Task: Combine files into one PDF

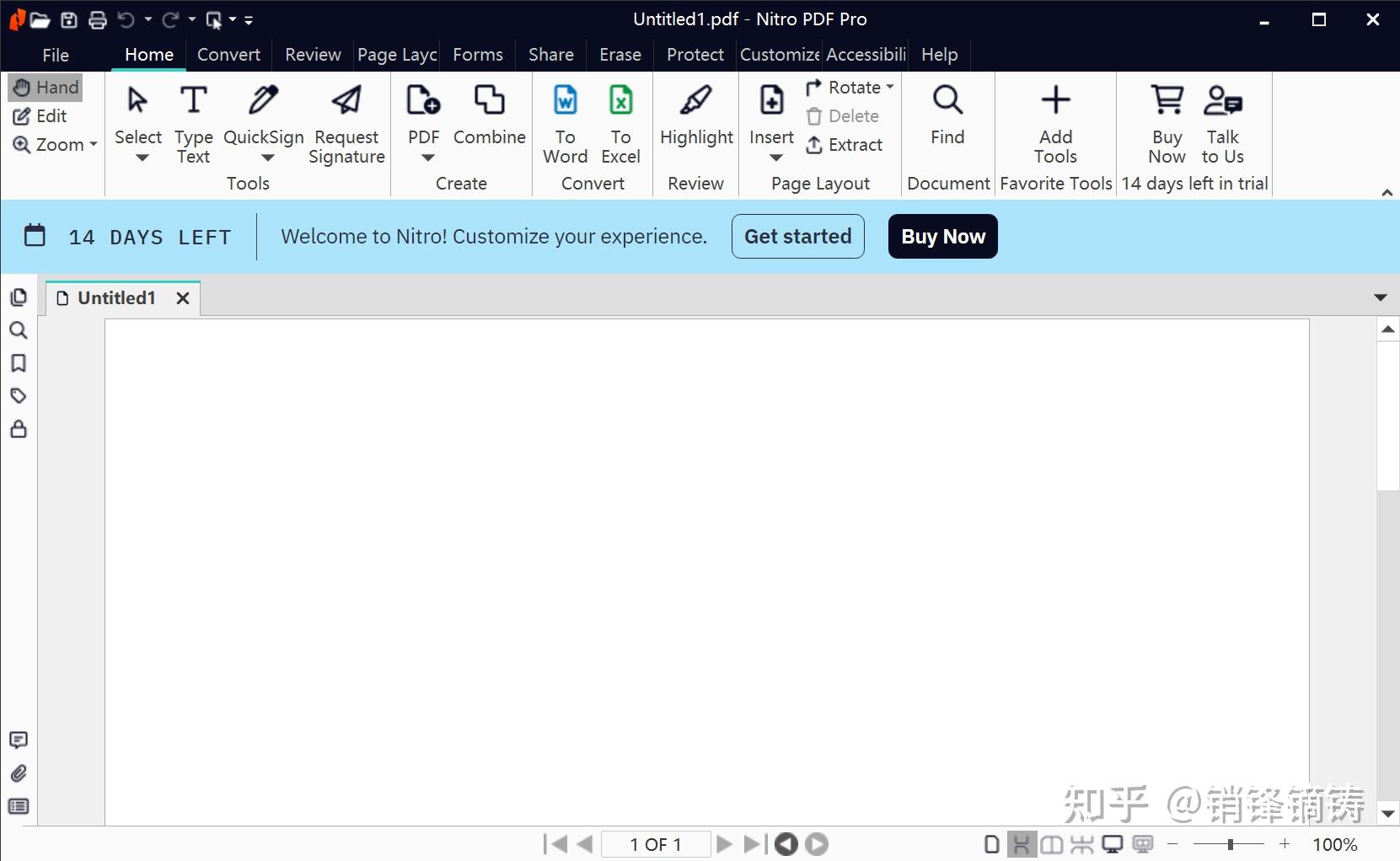Action: 490,115
